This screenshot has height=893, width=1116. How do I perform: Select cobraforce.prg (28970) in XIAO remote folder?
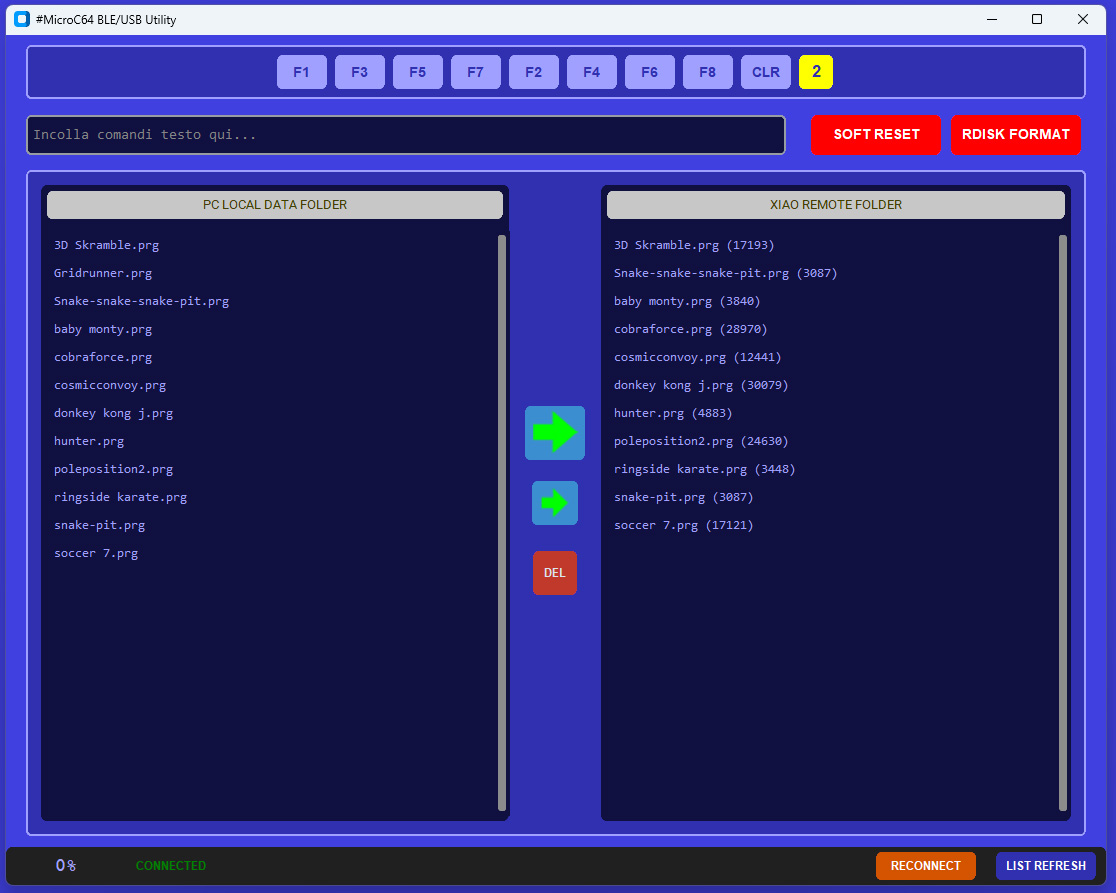[690, 329]
